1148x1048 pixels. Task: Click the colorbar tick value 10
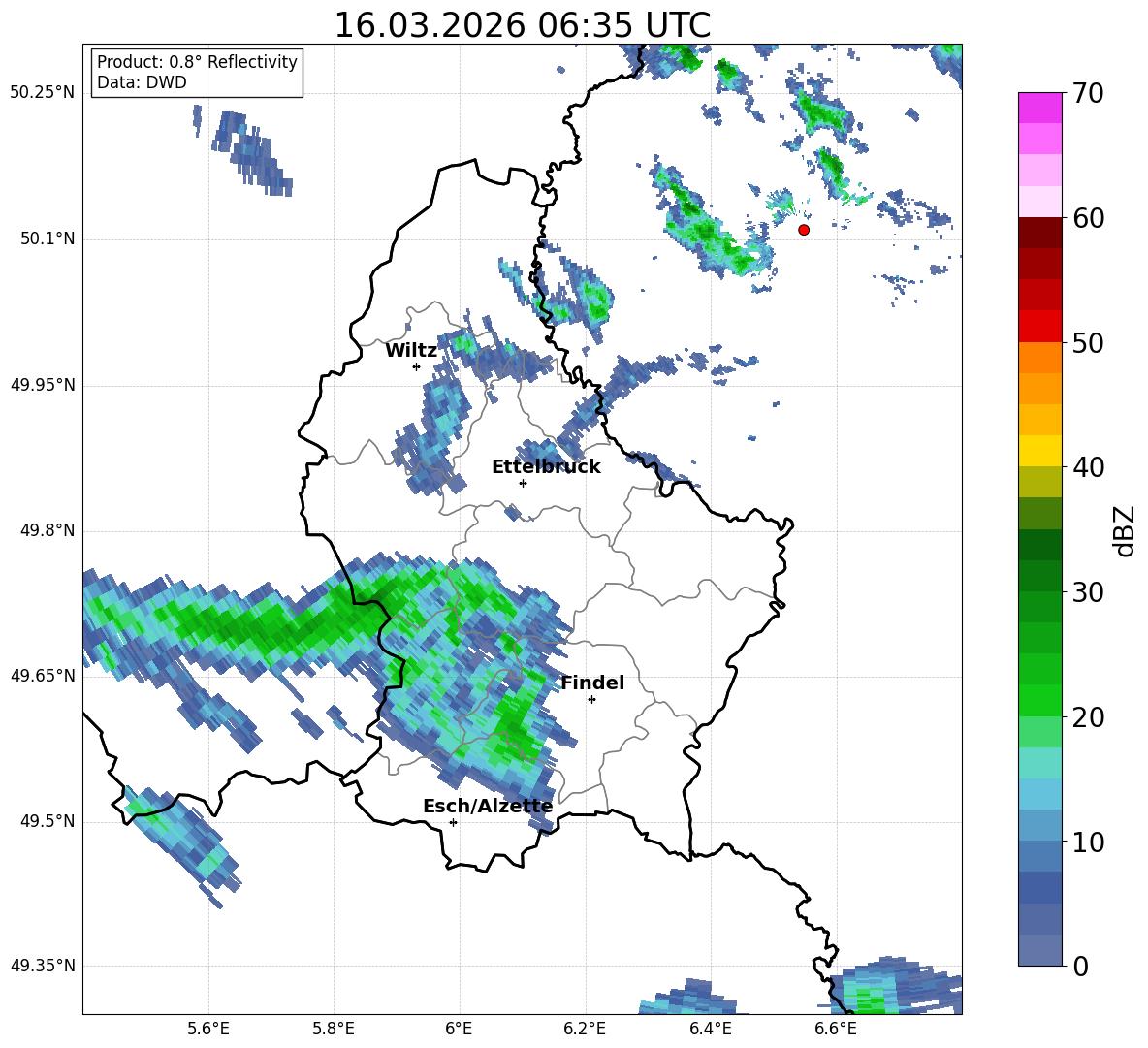click(x=1088, y=842)
